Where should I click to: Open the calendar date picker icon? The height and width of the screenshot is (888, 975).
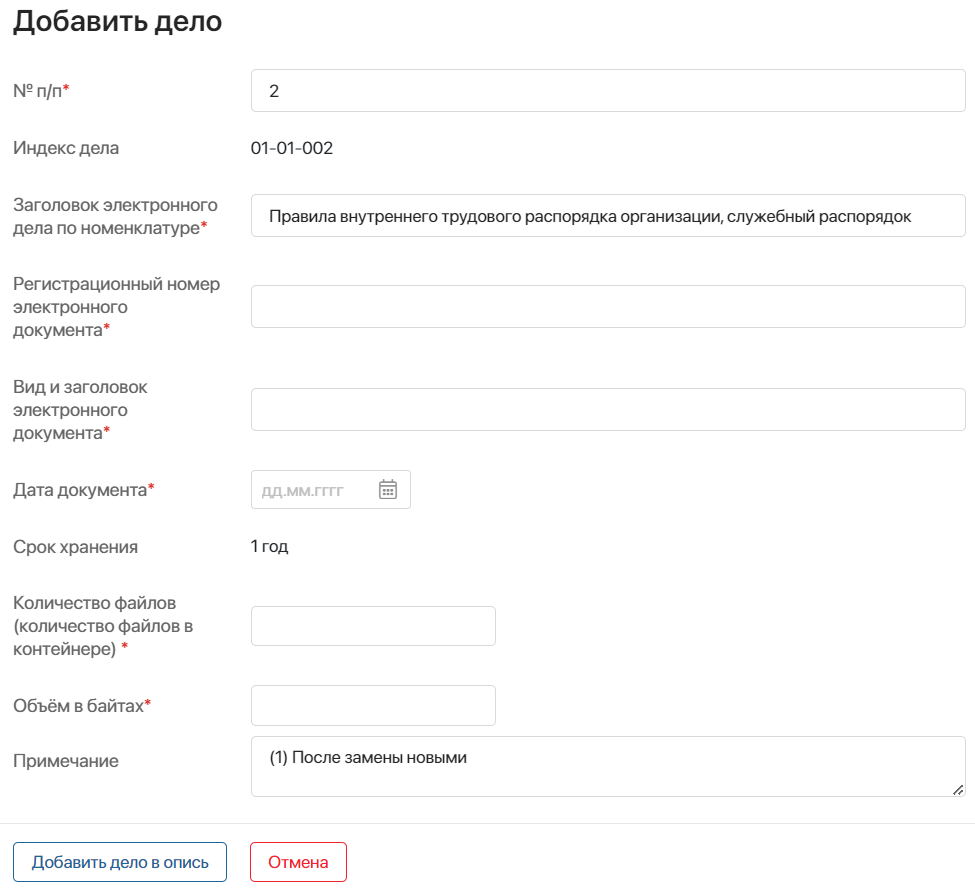(388, 490)
